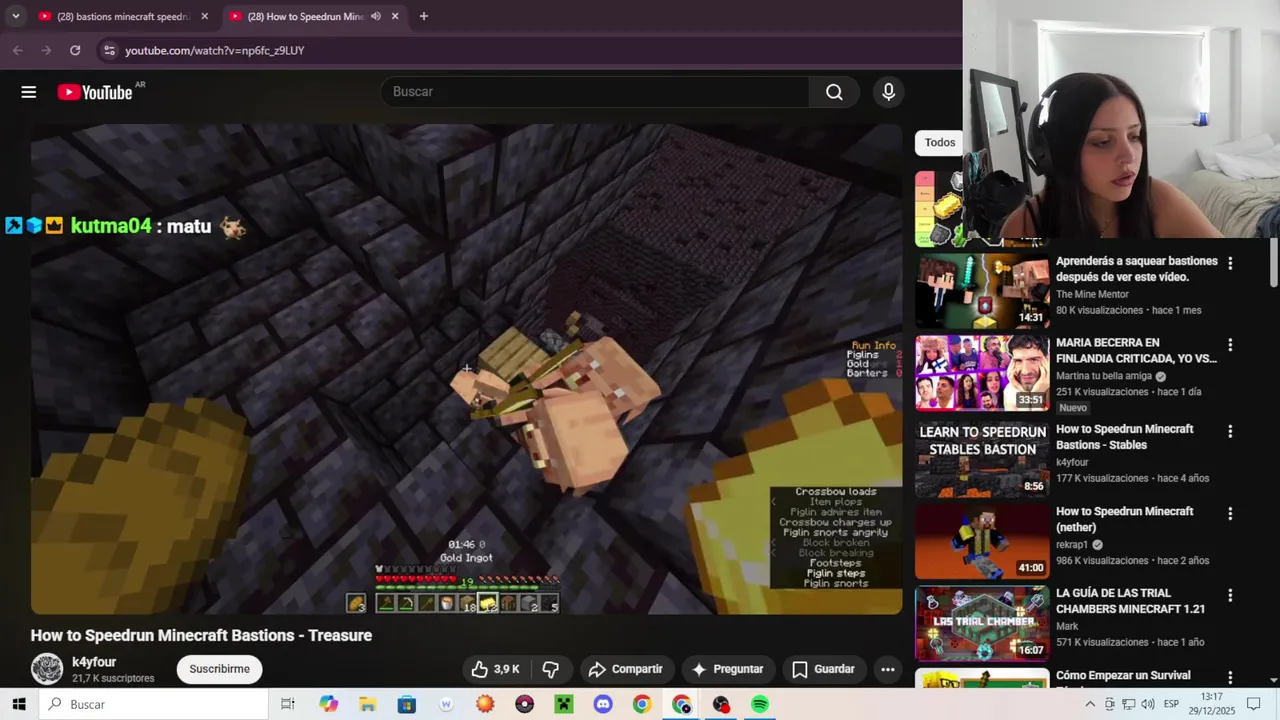Reload the page
Viewport: 1280px width, 720px height.
click(x=75, y=50)
